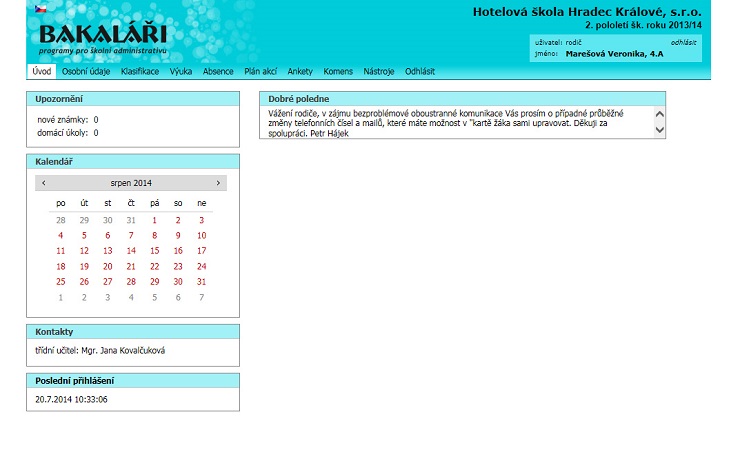Viewport: 740px width, 472px height.
Task: Select gray July 29 in calendar
Action: pyautogui.click(x=84, y=220)
